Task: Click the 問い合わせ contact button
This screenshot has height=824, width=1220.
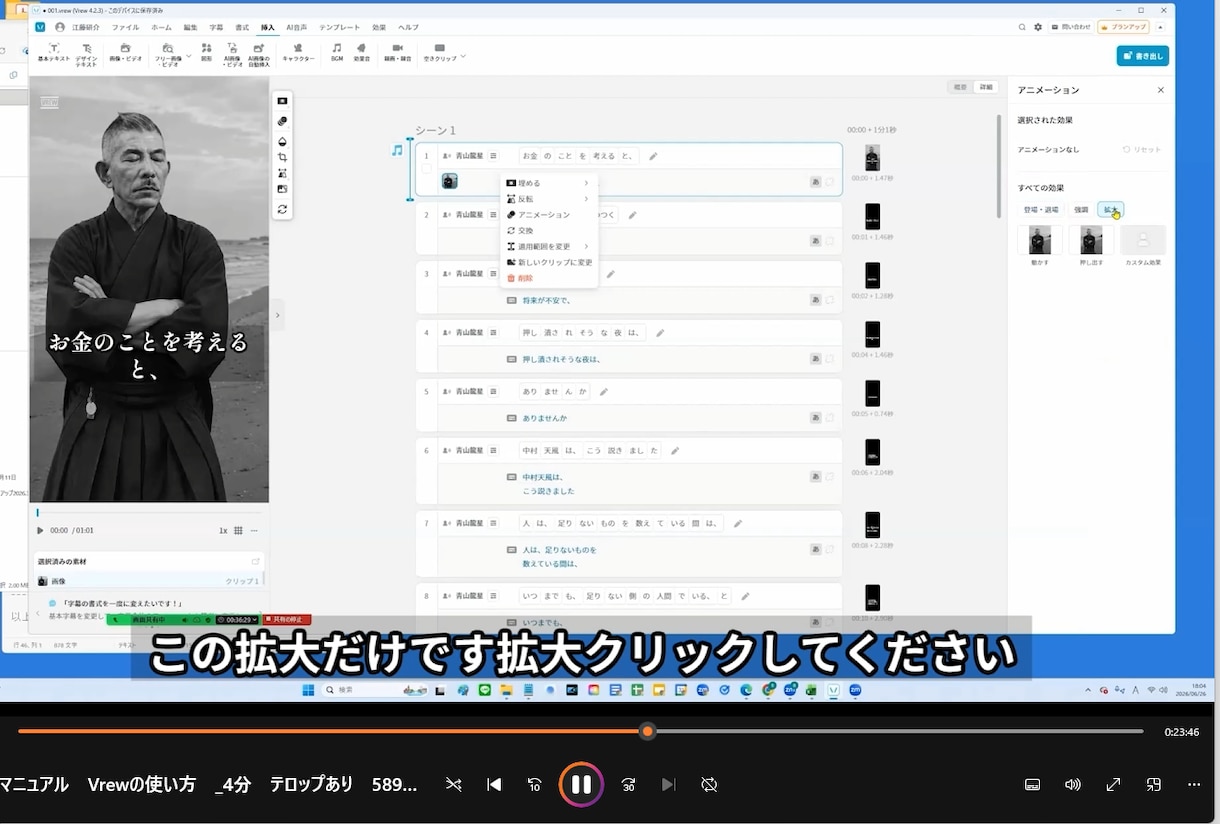Action: pyautogui.click(x=1072, y=27)
